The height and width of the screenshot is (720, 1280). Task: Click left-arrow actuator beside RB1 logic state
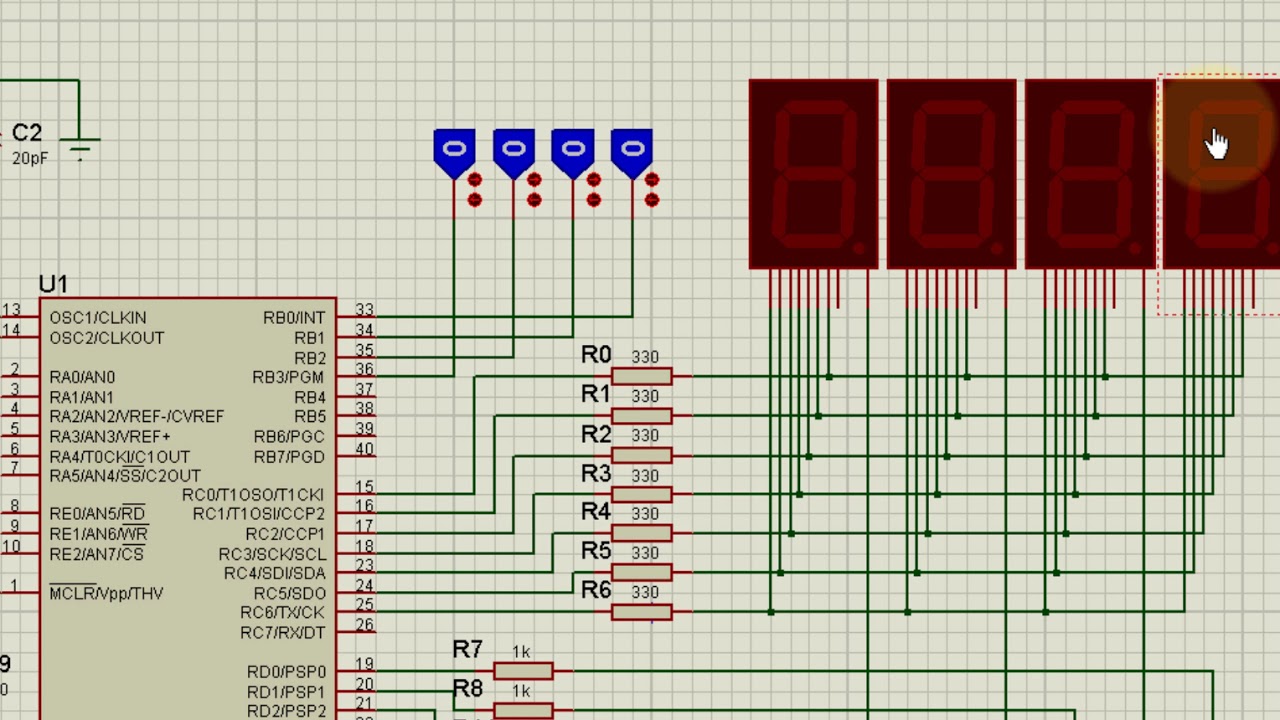click(x=593, y=200)
